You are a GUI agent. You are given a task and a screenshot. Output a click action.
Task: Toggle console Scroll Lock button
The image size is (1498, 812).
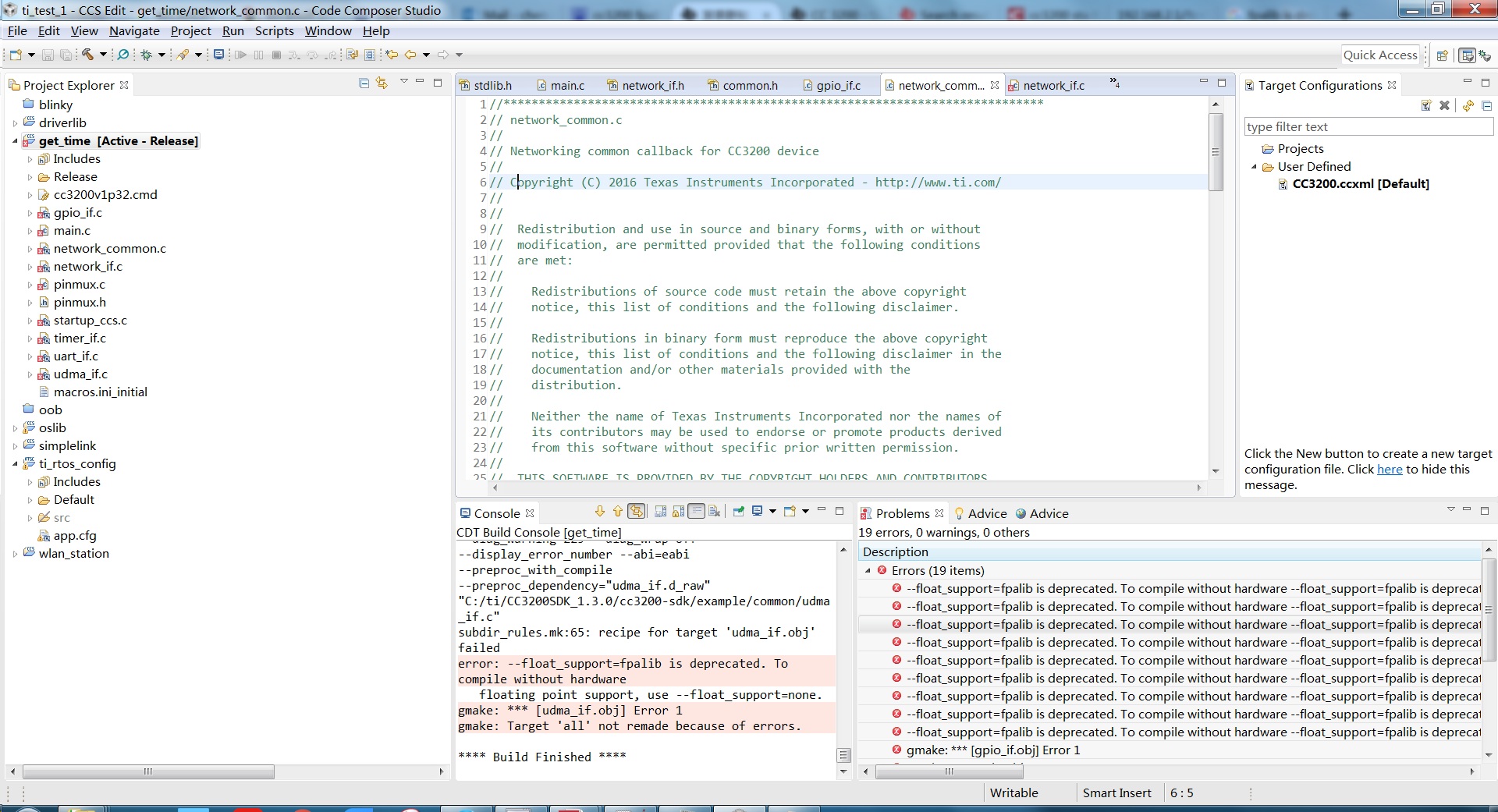click(678, 512)
